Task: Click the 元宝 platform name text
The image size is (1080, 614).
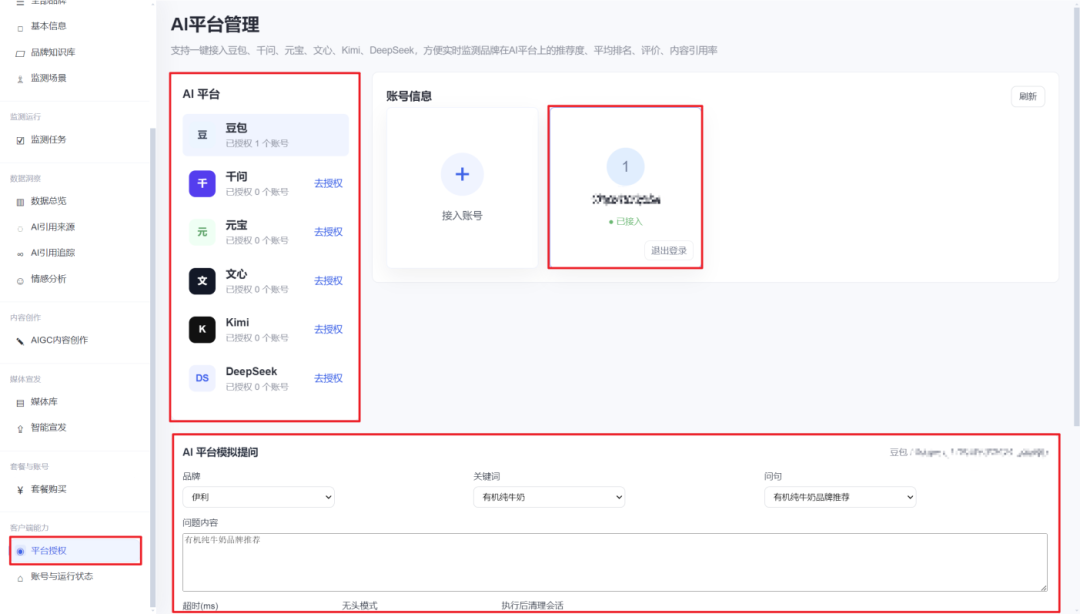Action: point(236,225)
